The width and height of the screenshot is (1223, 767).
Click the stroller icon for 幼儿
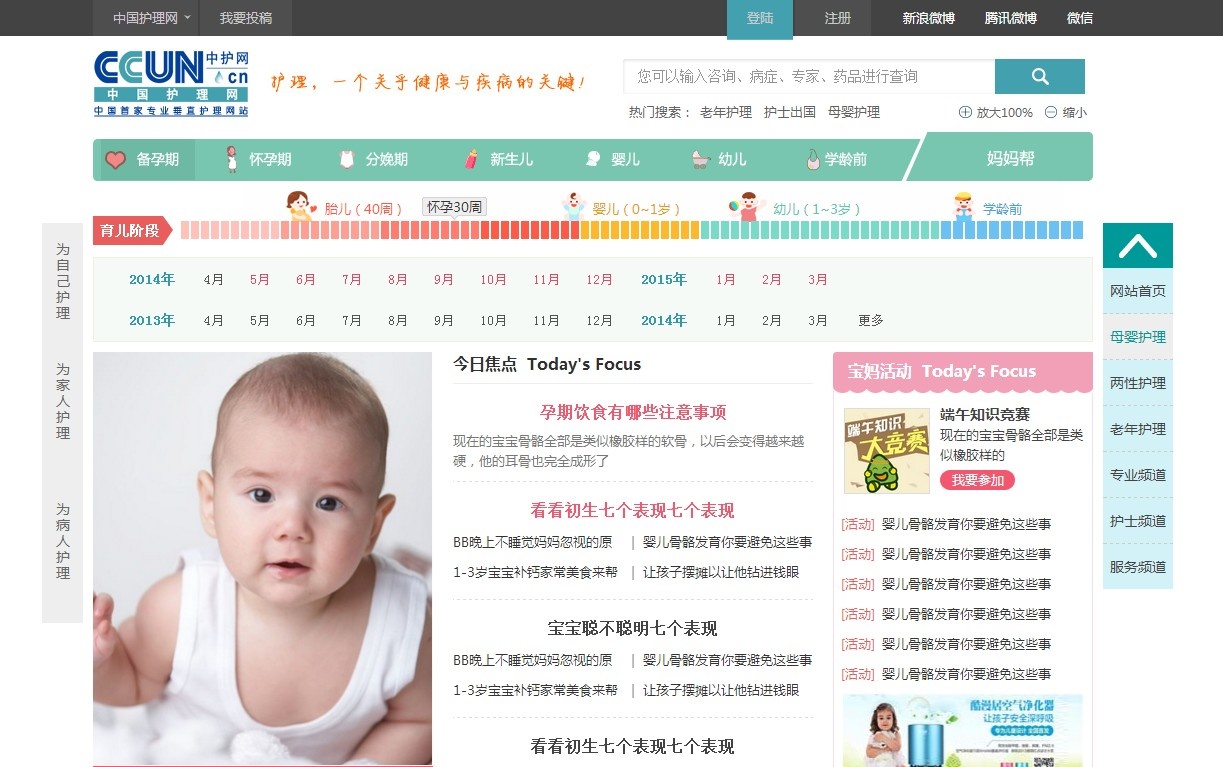pyautogui.click(x=700, y=159)
